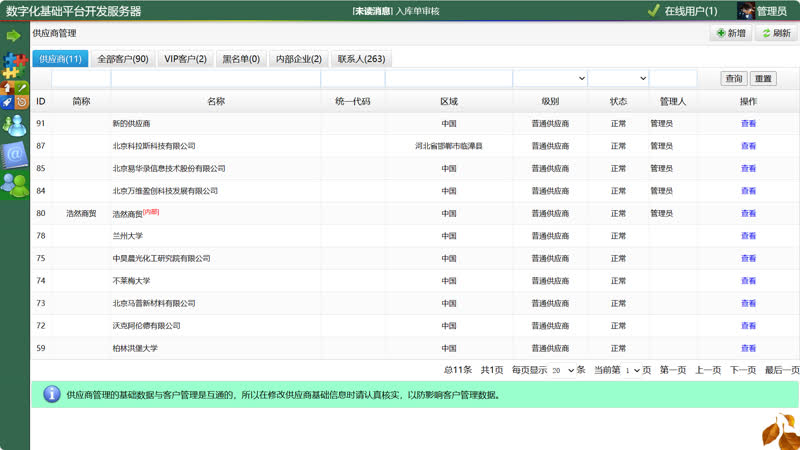This screenshot has height=450, width=800.
Task: Click the green people group sidebar icon
Action: (14, 184)
